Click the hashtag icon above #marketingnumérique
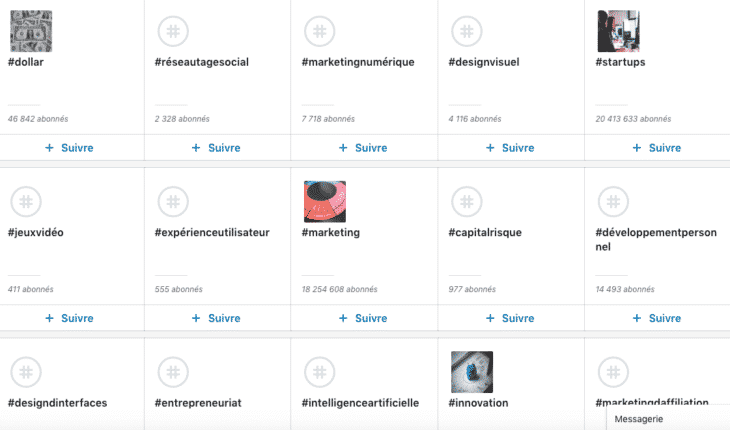This screenshot has width=730, height=430. coord(322,31)
